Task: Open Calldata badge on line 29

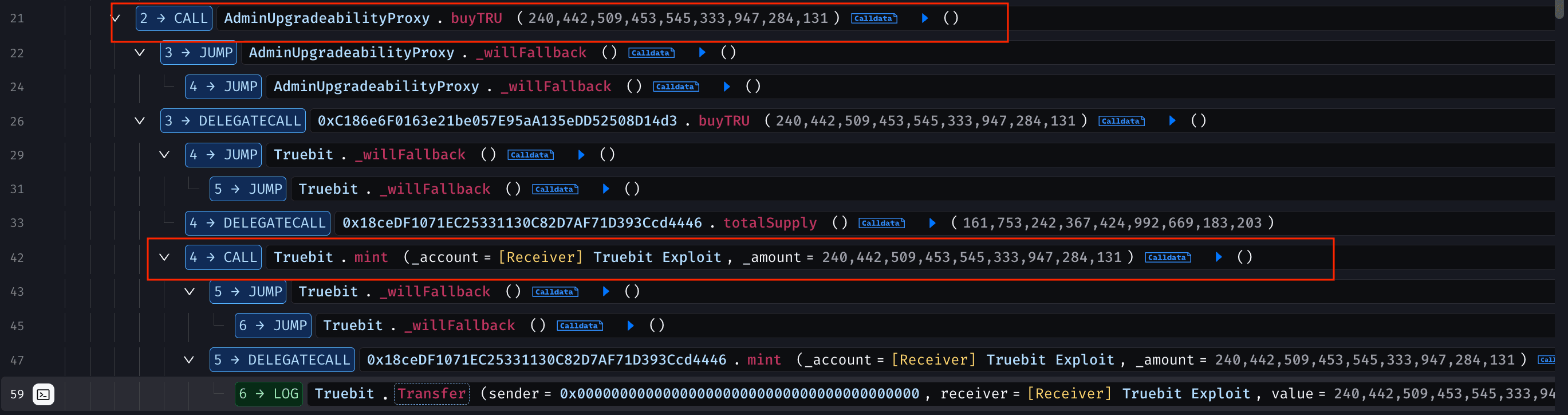Action: tap(530, 155)
